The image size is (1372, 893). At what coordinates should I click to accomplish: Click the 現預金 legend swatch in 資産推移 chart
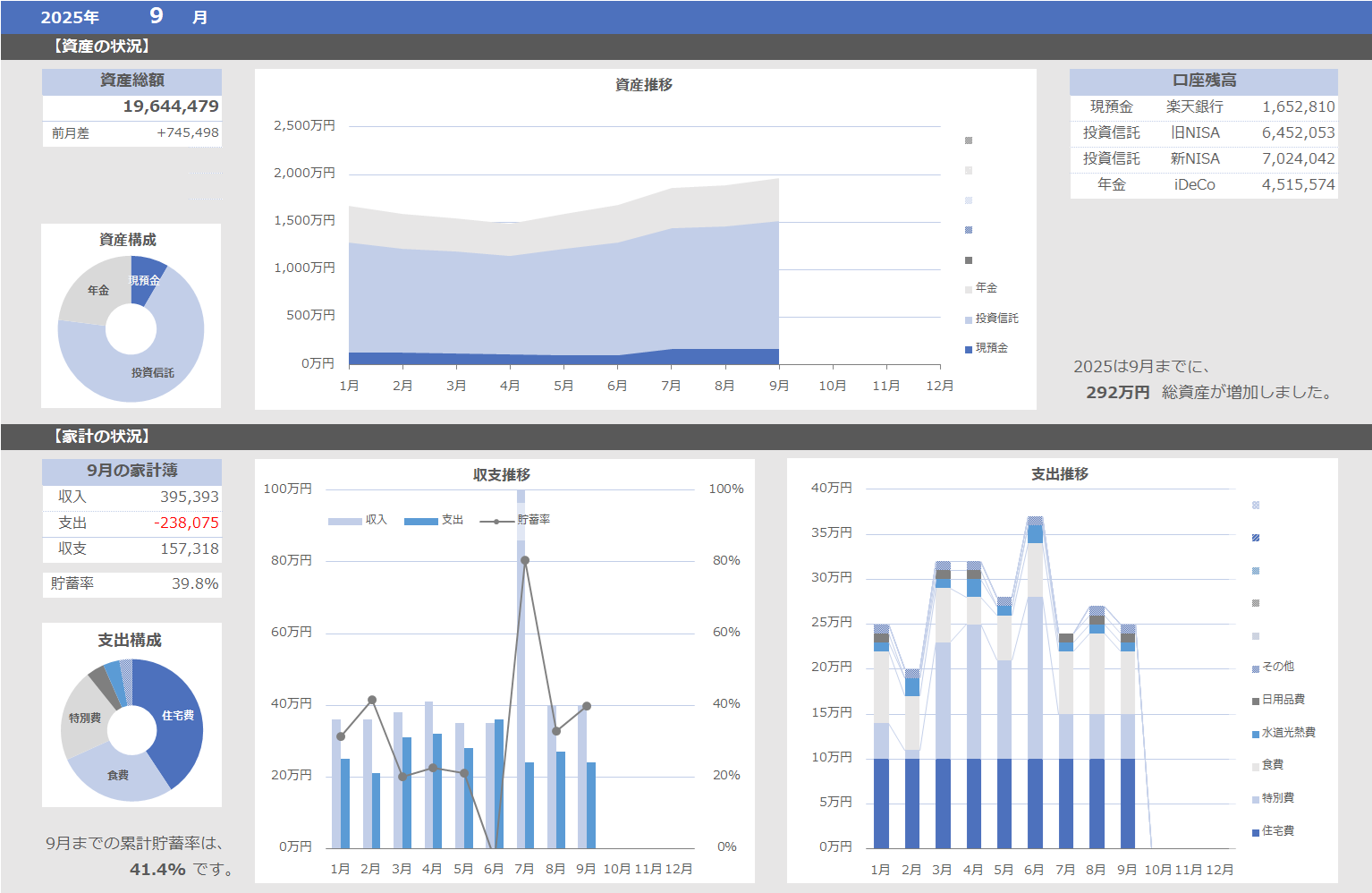point(969,349)
